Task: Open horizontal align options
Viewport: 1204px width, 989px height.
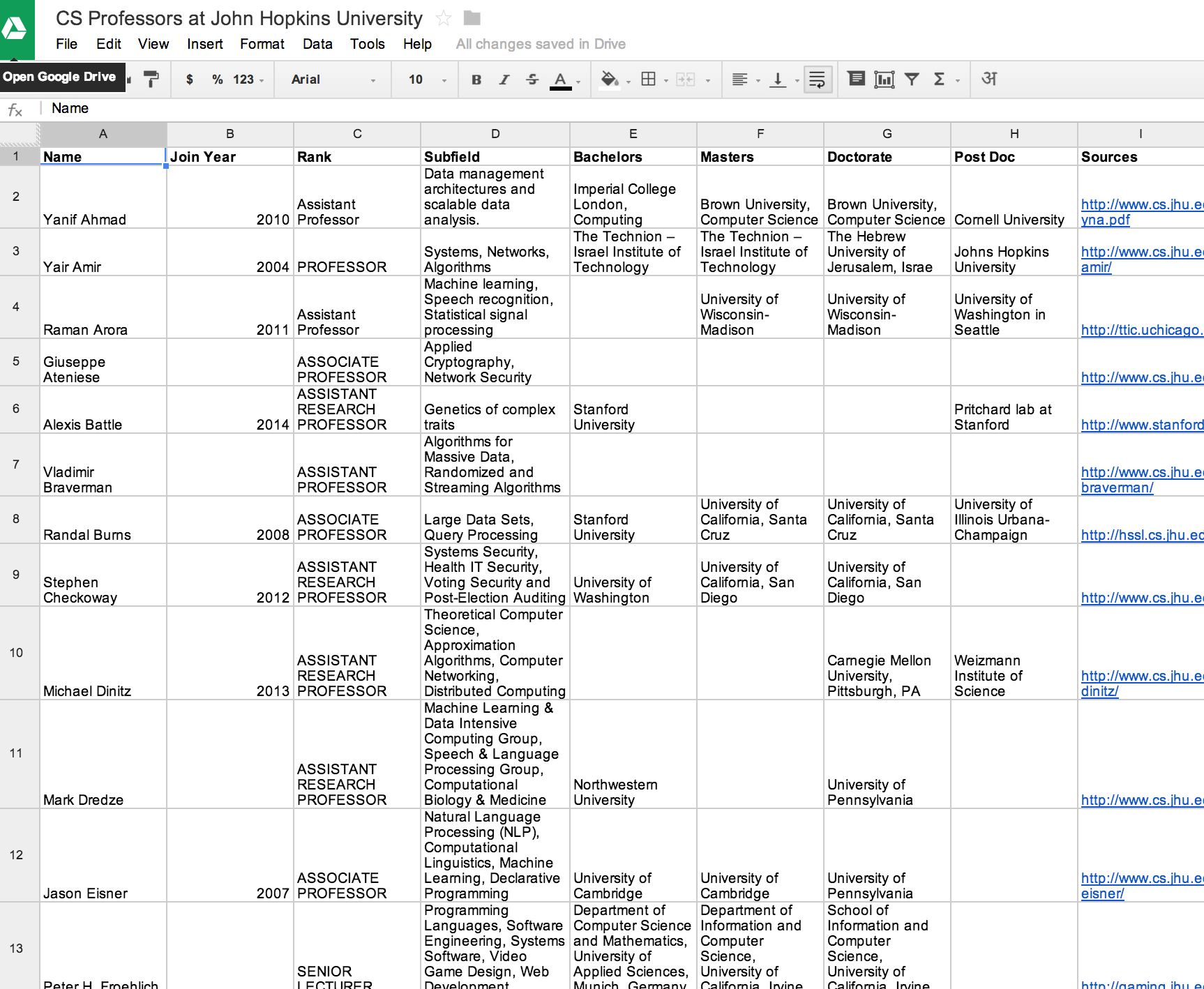Action: pyautogui.click(x=740, y=80)
